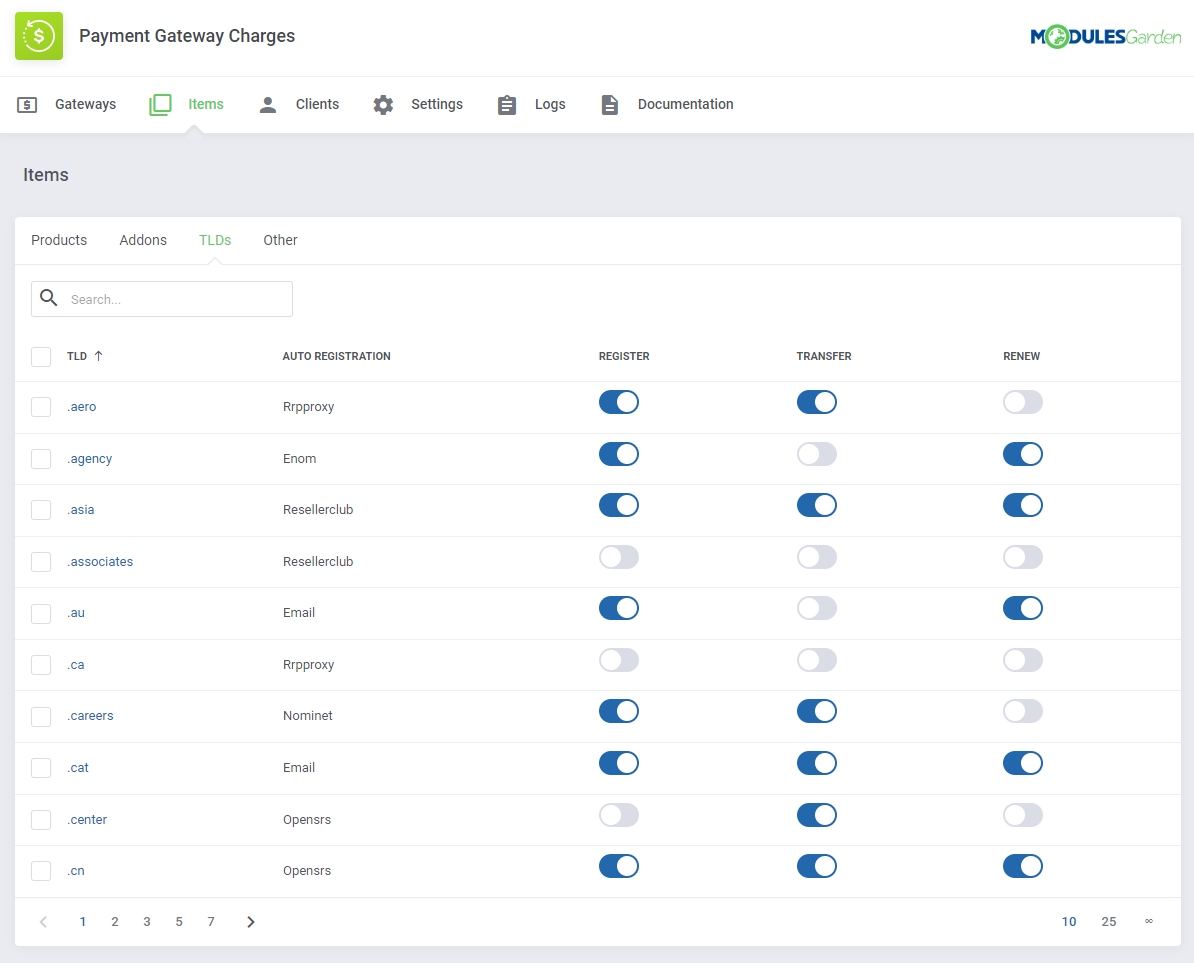The image size is (1194, 963).
Task: Focus the Search input field
Action: click(x=161, y=299)
